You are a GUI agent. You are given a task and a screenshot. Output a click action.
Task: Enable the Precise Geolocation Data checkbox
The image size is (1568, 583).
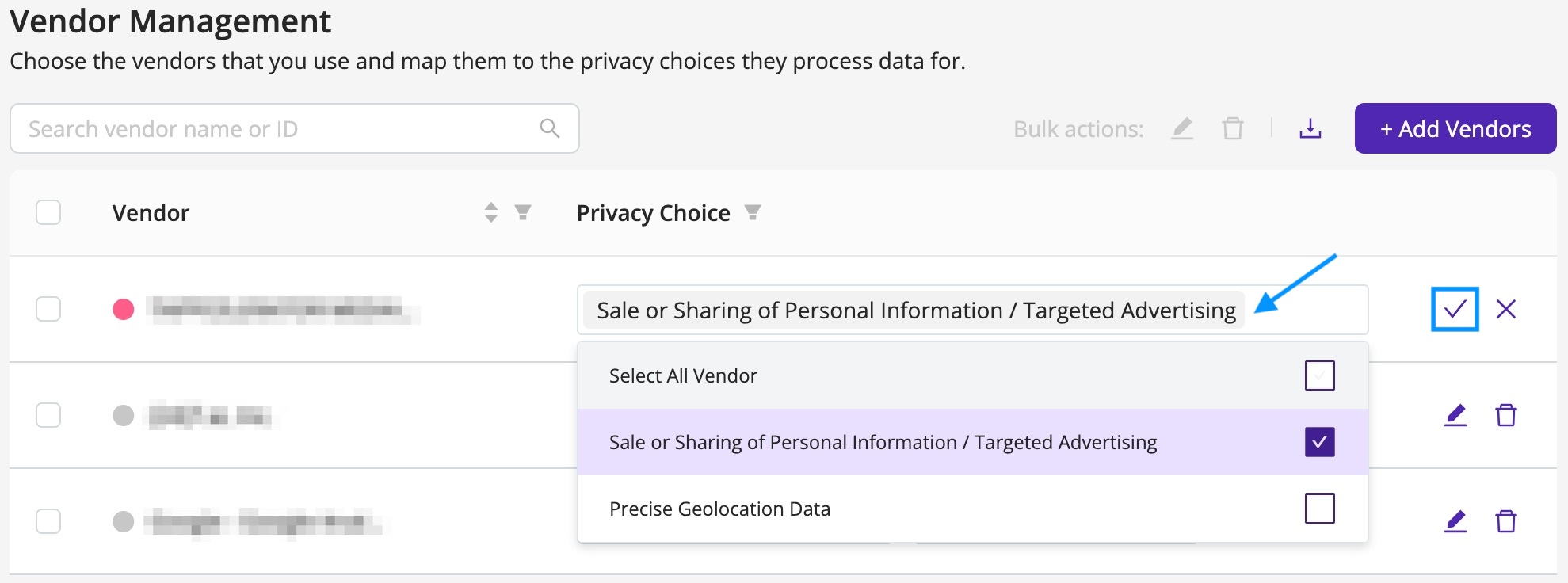[1318, 508]
